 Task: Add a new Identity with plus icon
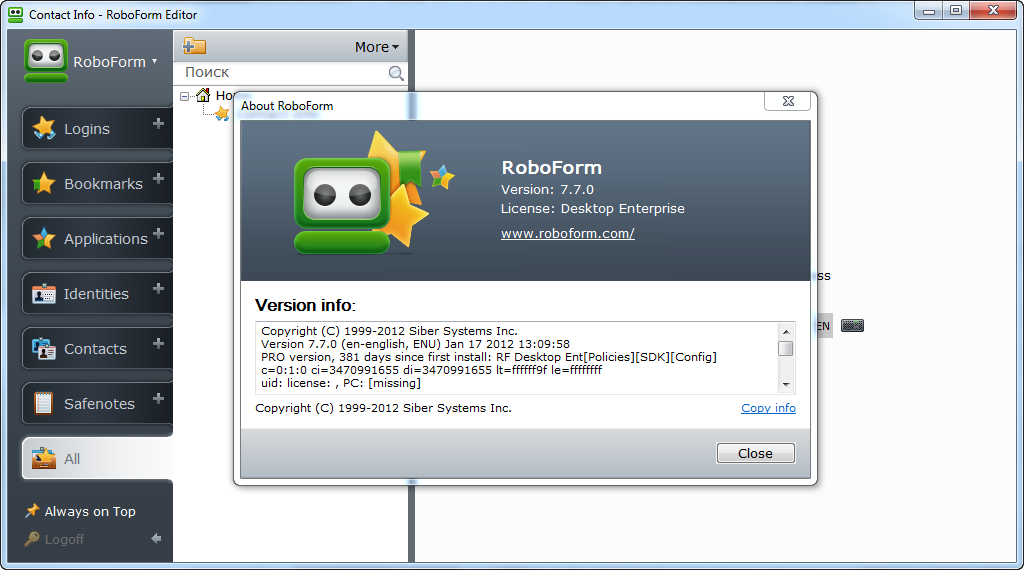click(158, 288)
